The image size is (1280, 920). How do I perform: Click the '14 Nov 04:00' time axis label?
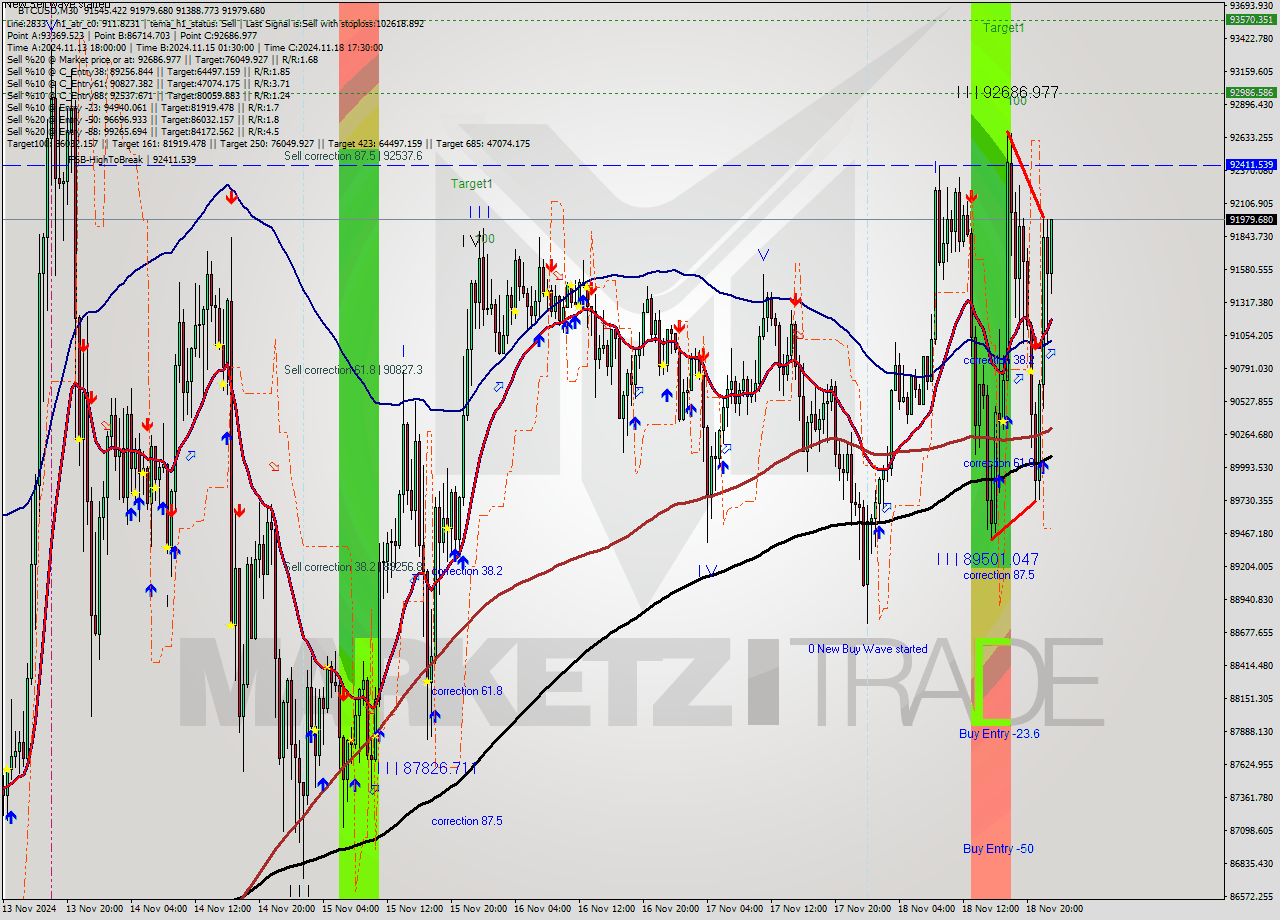159,910
